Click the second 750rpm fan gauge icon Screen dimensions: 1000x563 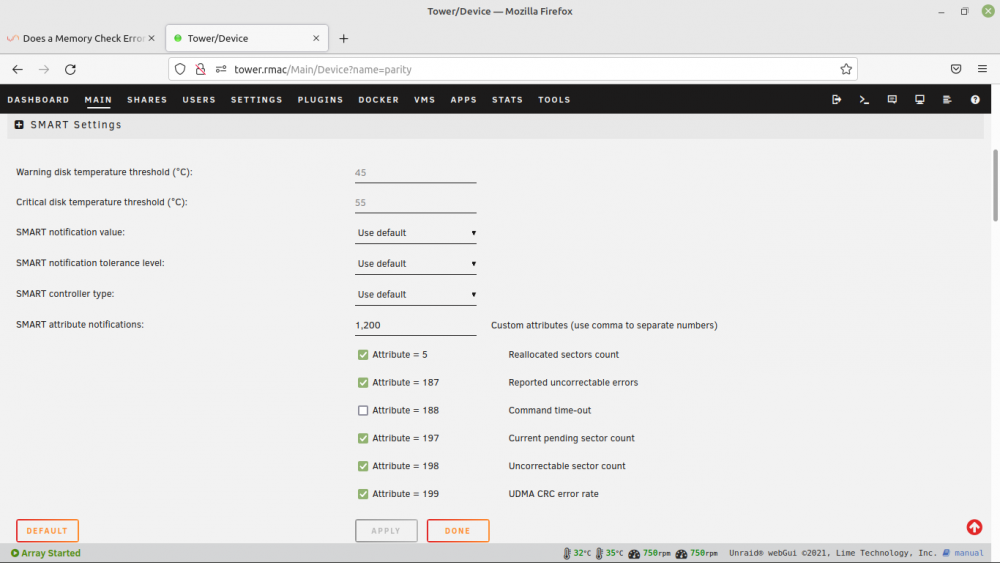(x=681, y=553)
